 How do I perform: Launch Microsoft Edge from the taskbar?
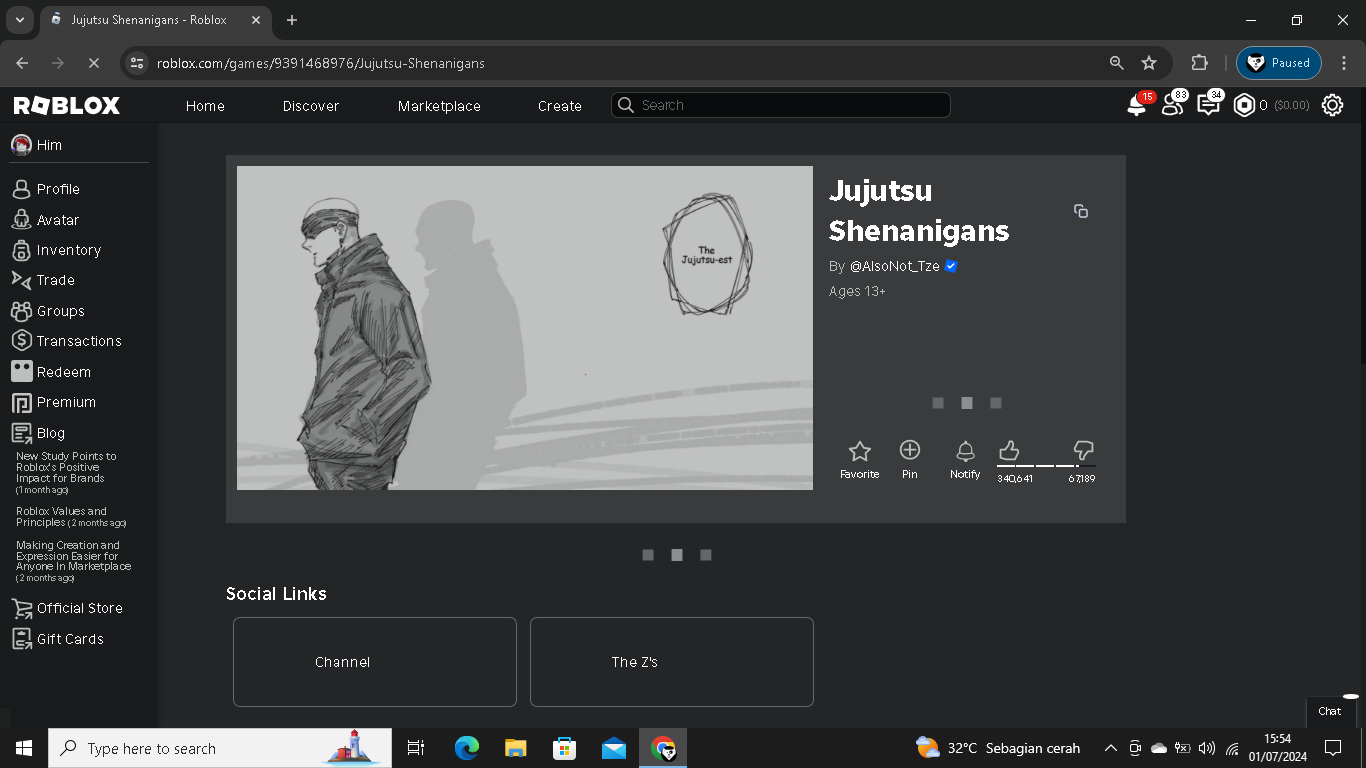coord(467,748)
